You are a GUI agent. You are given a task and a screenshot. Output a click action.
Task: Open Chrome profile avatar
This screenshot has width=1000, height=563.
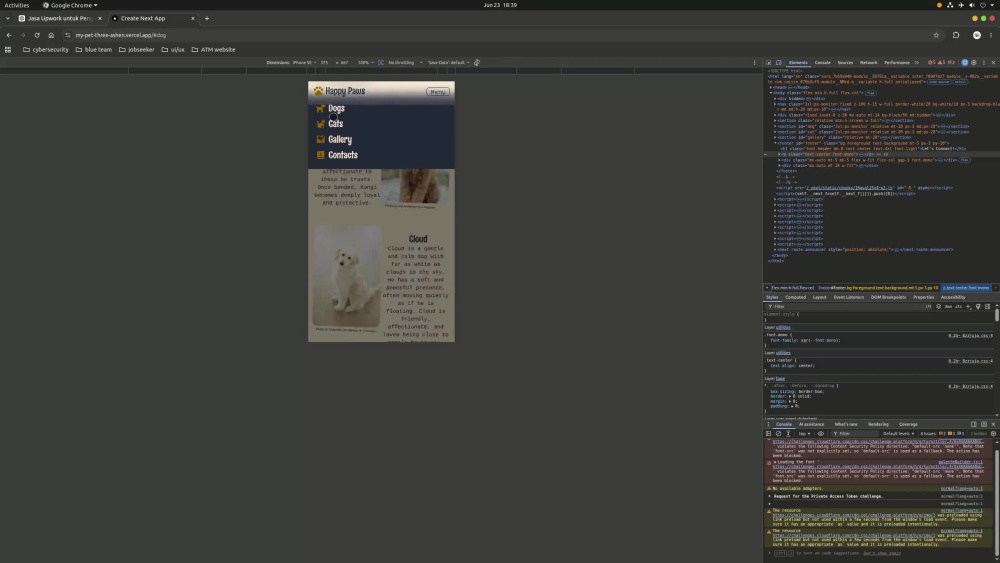click(976, 35)
